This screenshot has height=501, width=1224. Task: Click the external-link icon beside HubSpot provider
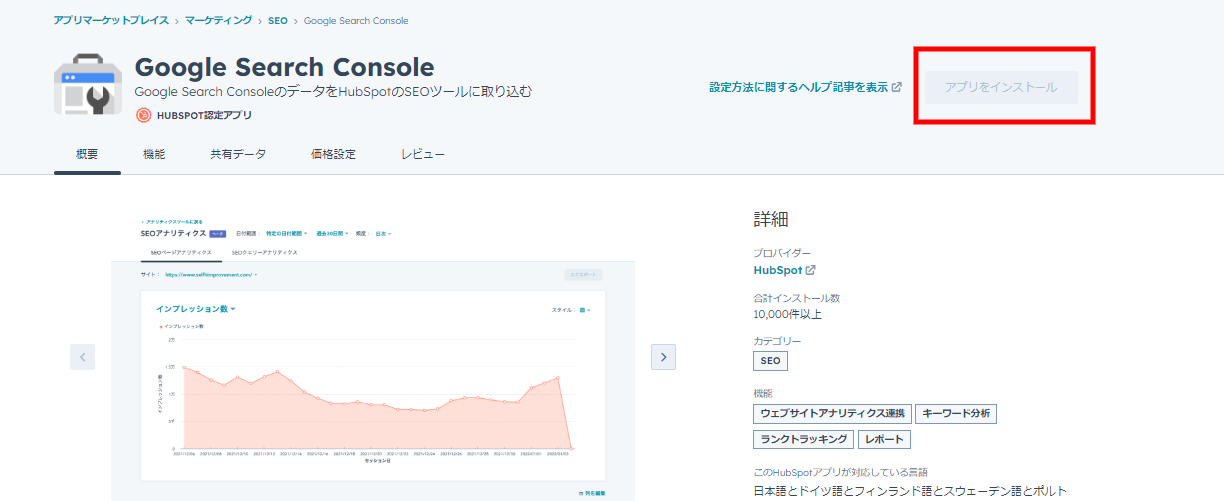[x=811, y=270]
